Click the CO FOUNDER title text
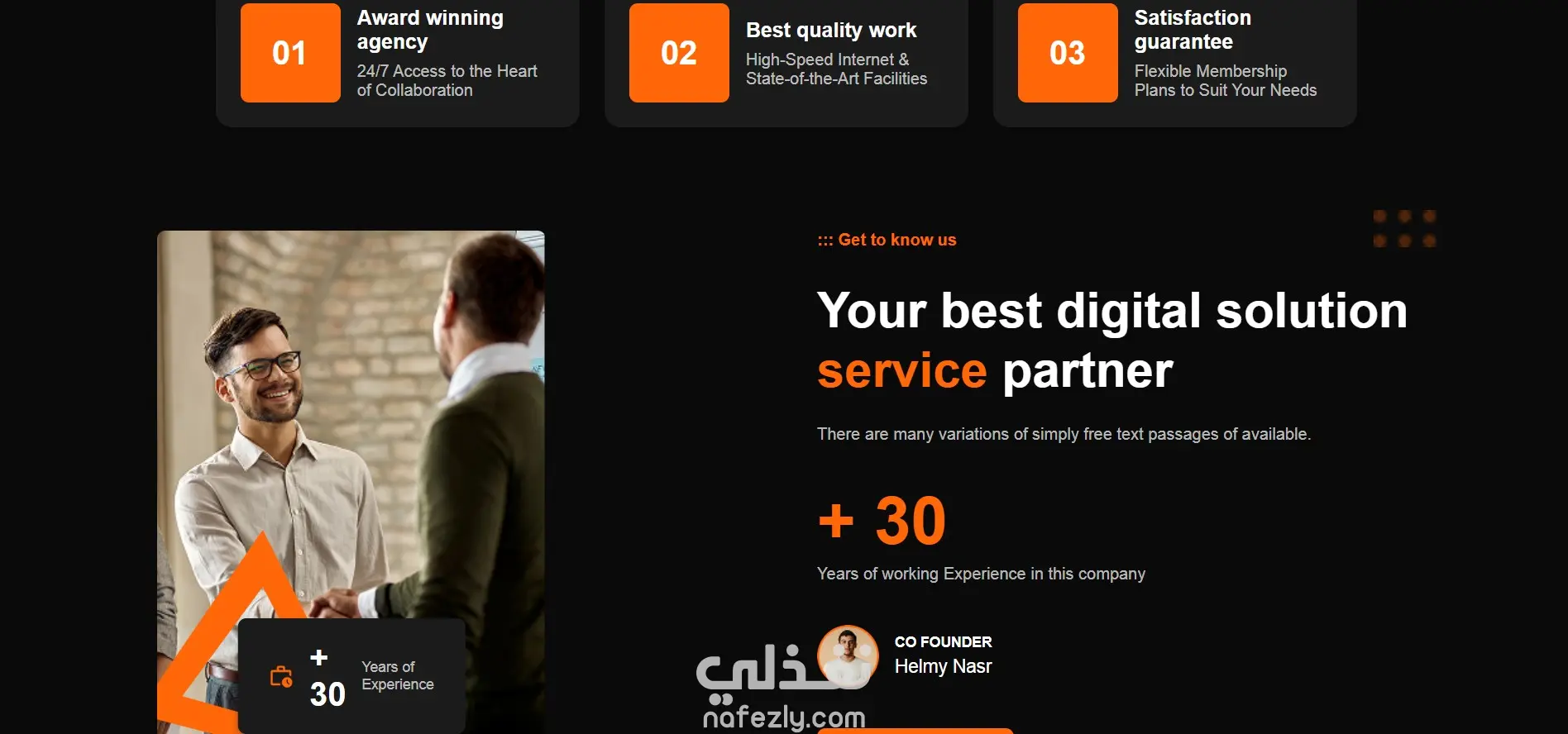1568x734 pixels. point(943,642)
